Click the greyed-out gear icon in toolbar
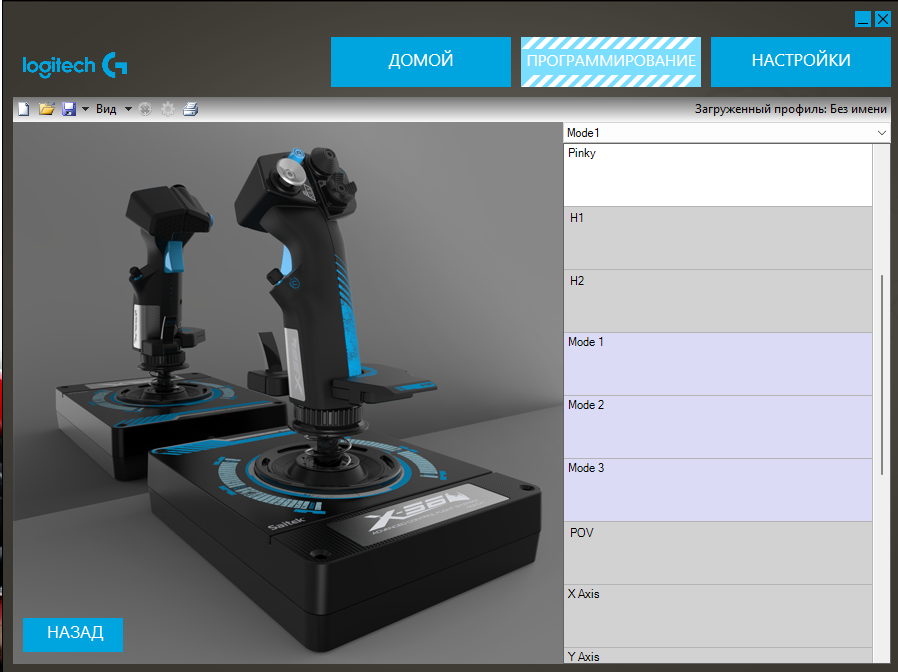The width and height of the screenshot is (898, 672). (168, 109)
